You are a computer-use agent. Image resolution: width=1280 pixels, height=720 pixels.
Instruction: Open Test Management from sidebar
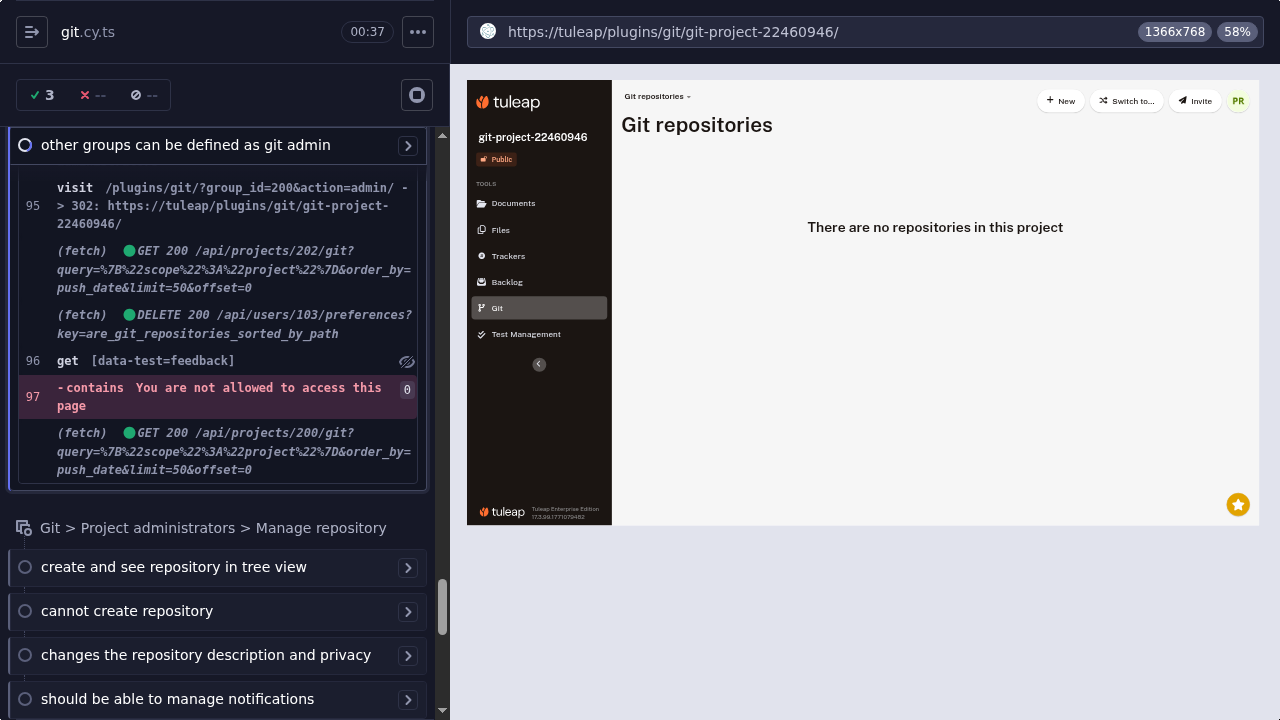click(526, 334)
